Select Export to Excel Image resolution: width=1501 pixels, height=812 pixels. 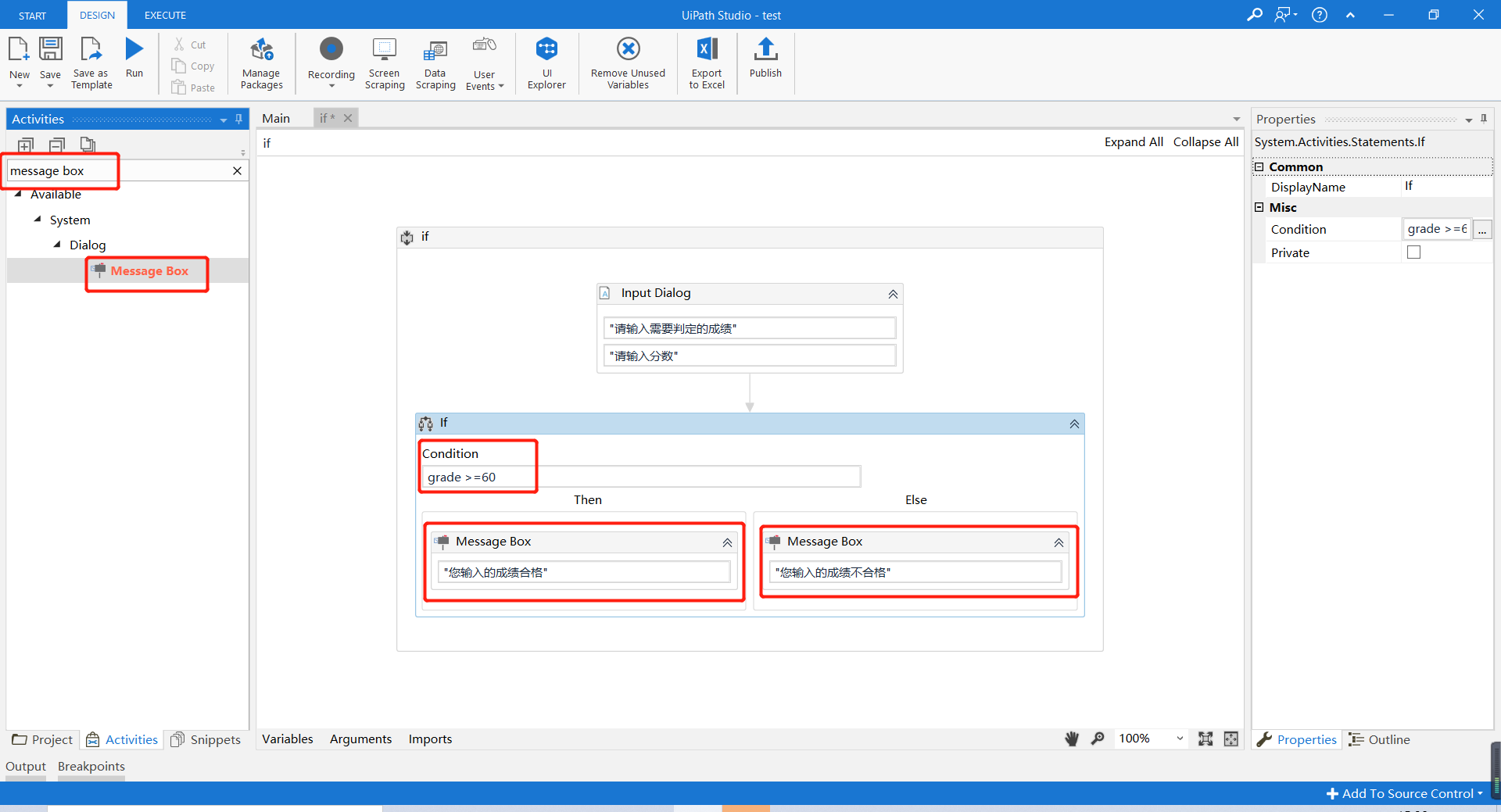(x=706, y=63)
